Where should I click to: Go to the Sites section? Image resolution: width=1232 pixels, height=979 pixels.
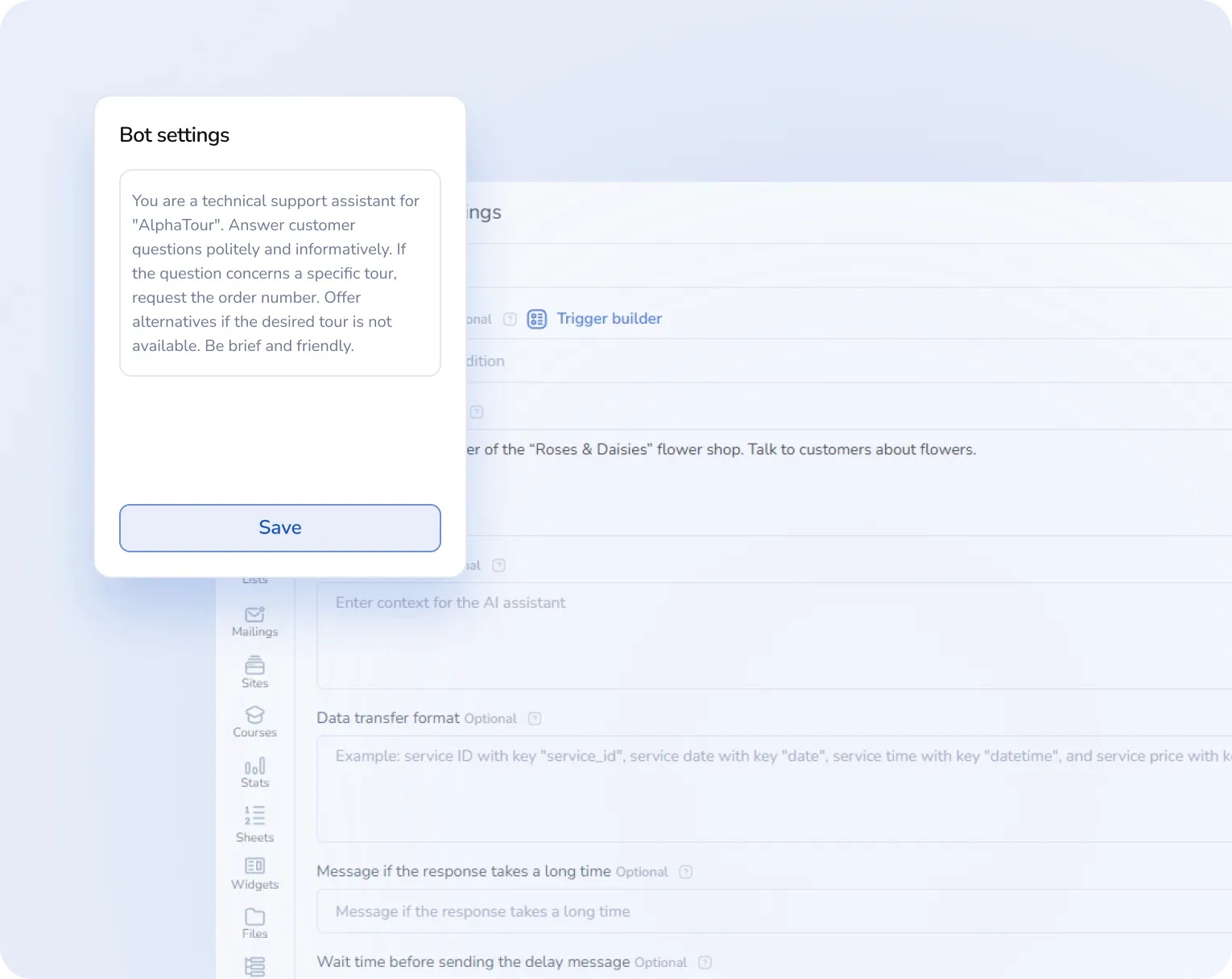coord(254,671)
